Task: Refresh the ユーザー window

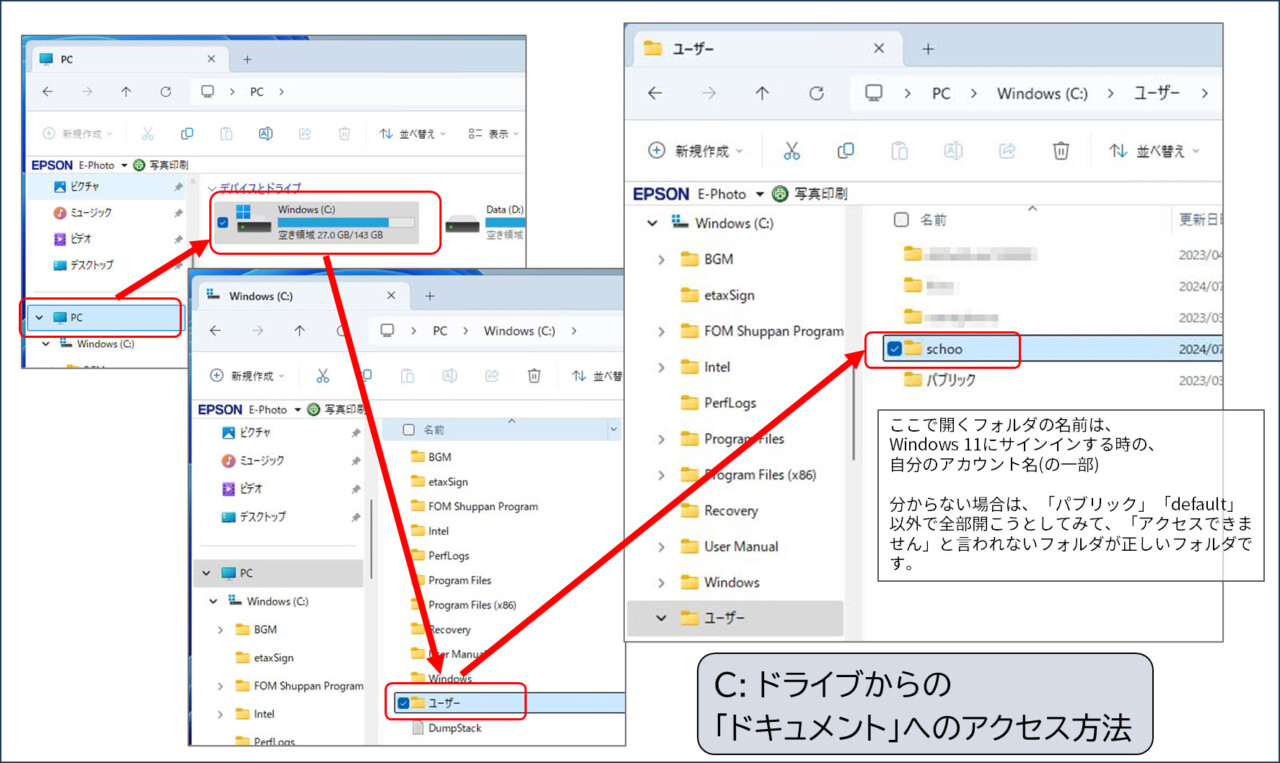Action: (x=817, y=93)
